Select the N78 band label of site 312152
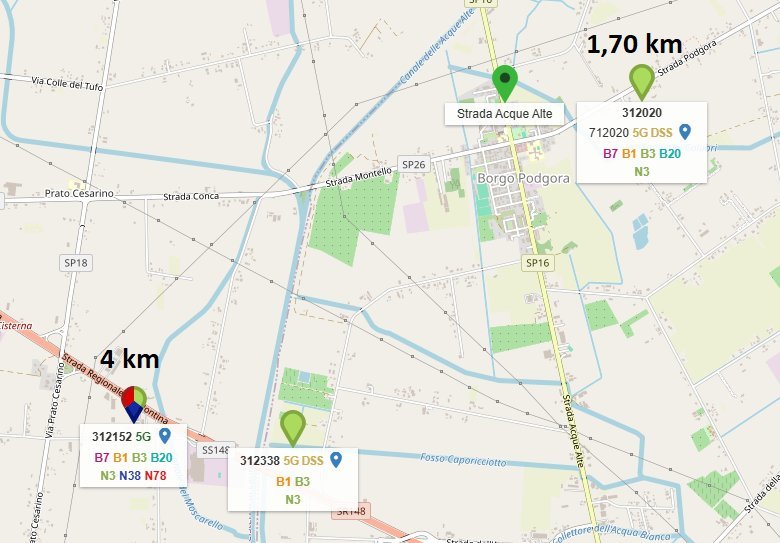780x543 pixels. [x=155, y=476]
